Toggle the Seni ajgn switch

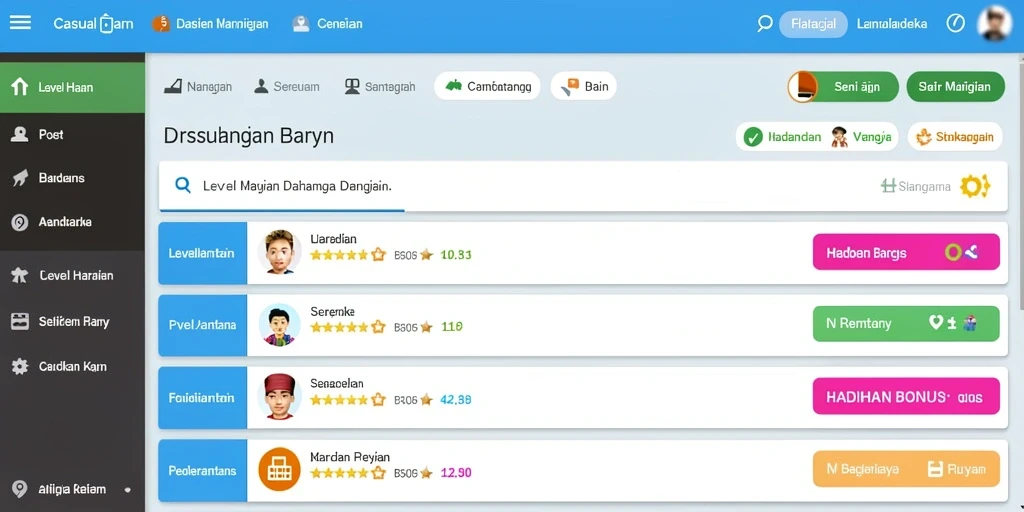pos(843,87)
